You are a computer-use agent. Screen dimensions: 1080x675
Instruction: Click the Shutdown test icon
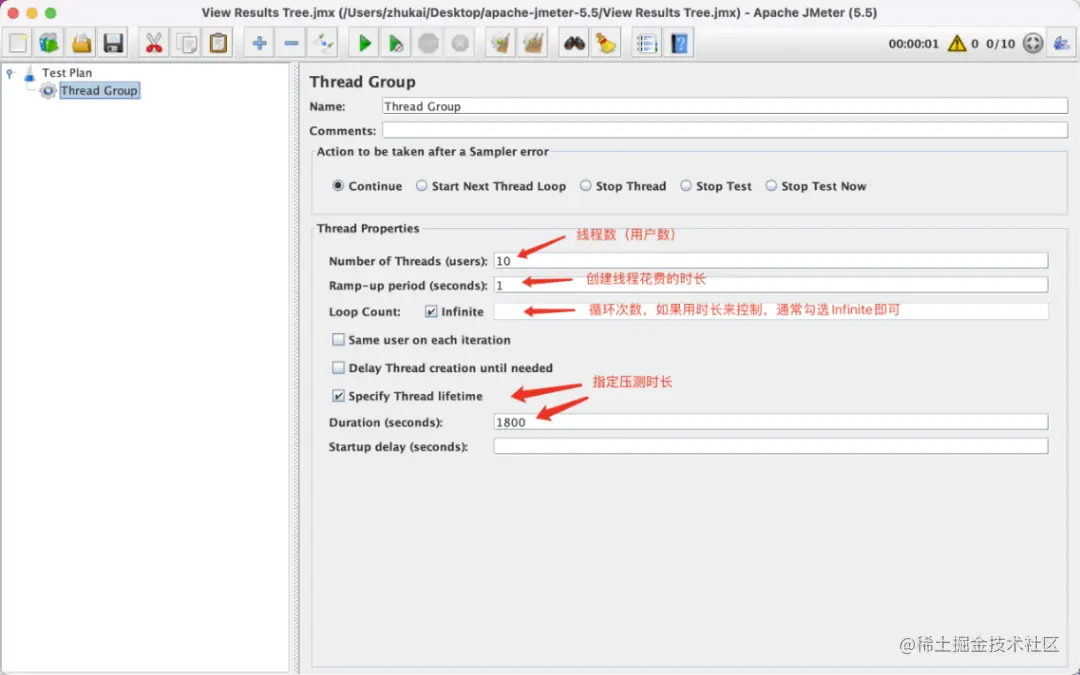[459, 43]
